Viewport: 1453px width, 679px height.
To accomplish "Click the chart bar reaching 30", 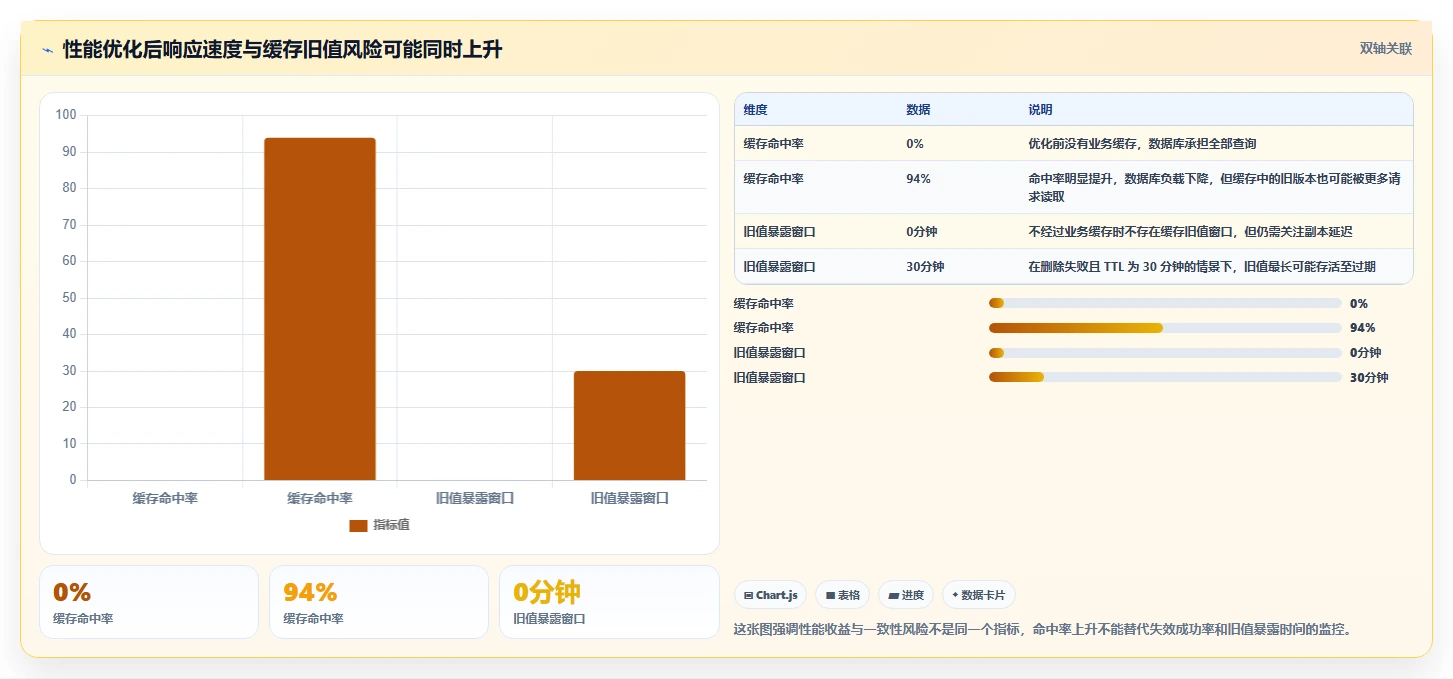I will tap(629, 426).
